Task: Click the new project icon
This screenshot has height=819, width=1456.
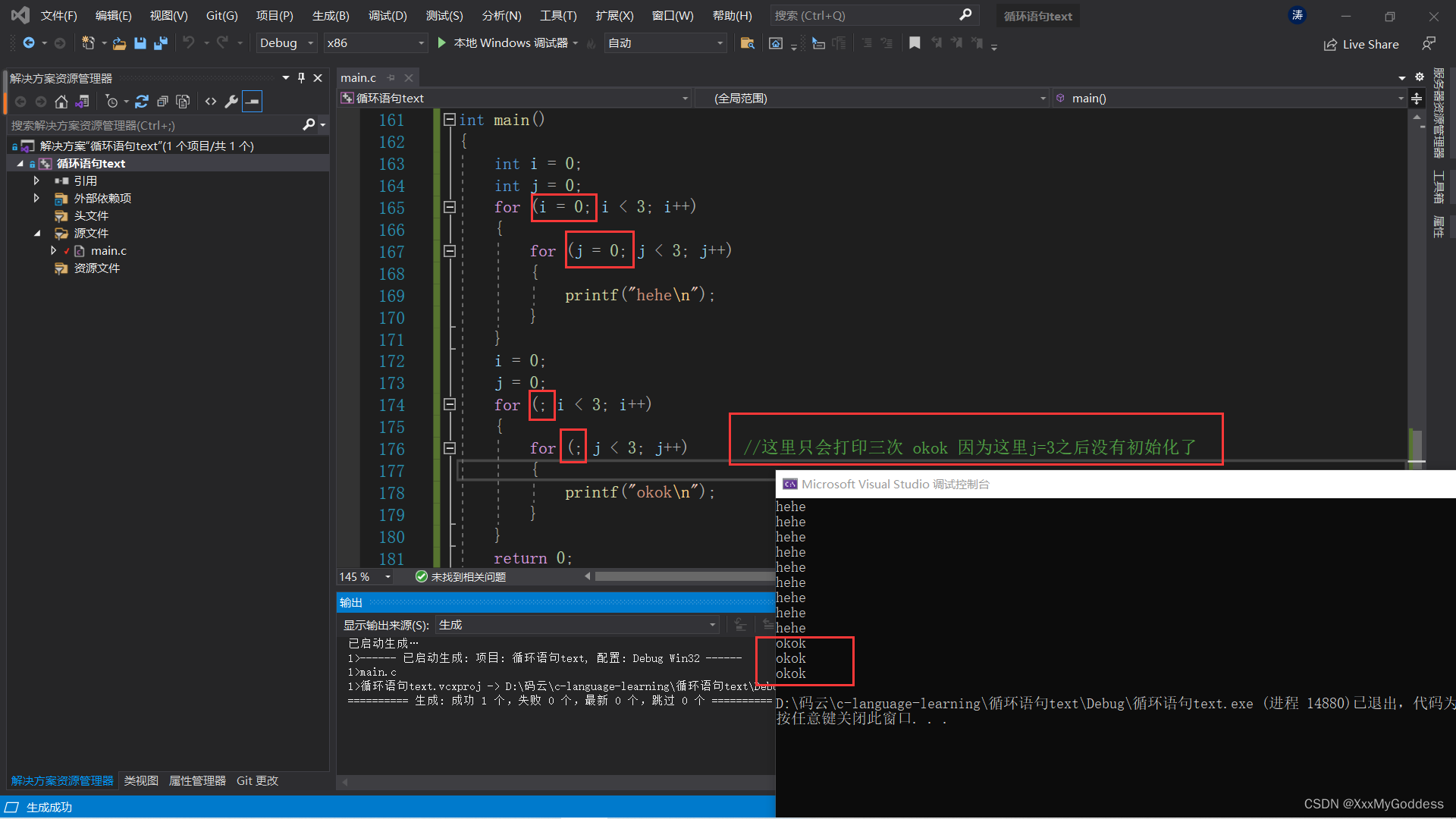Action: 89,43
